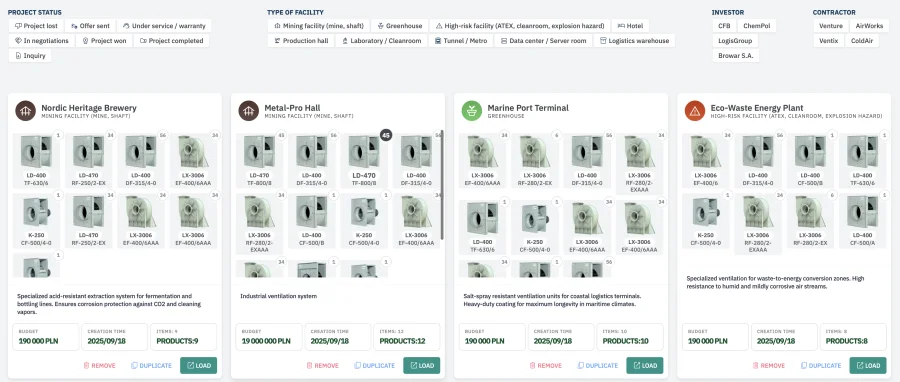
Task: Load the Eco-Waste Energy Plant project
Action: 868,365
